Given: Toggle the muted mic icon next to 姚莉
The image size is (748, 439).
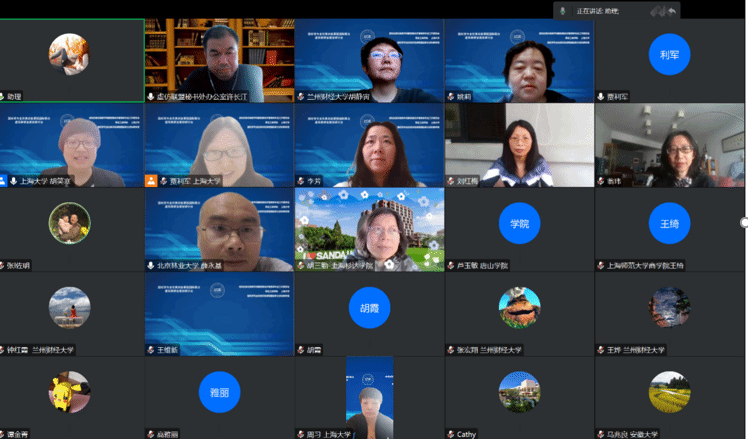Looking at the screenshot, I should pos(451,97).
